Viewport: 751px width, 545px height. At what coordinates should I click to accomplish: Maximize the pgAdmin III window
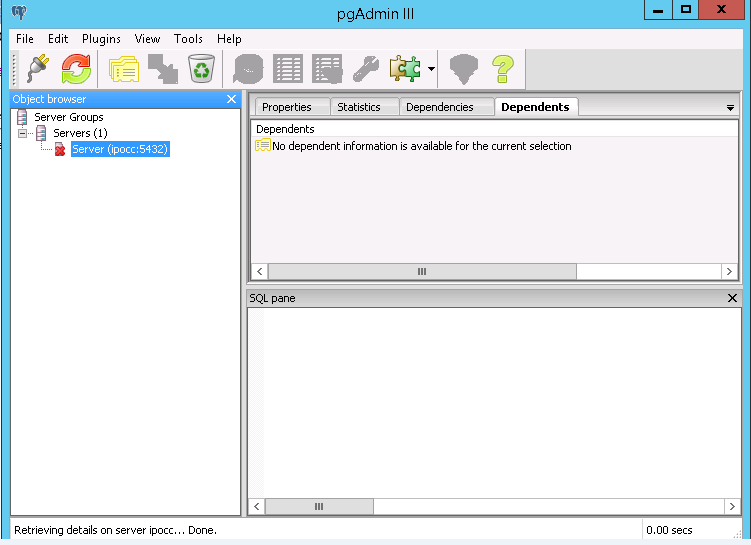click(x=685, y=10)
